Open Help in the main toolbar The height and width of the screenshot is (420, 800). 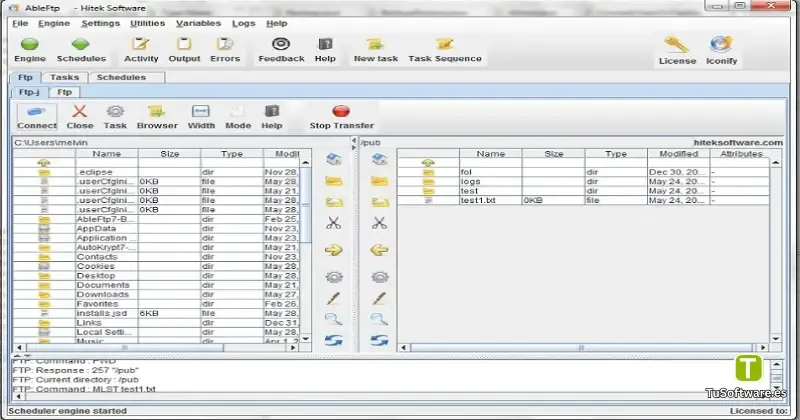(325, 50)
